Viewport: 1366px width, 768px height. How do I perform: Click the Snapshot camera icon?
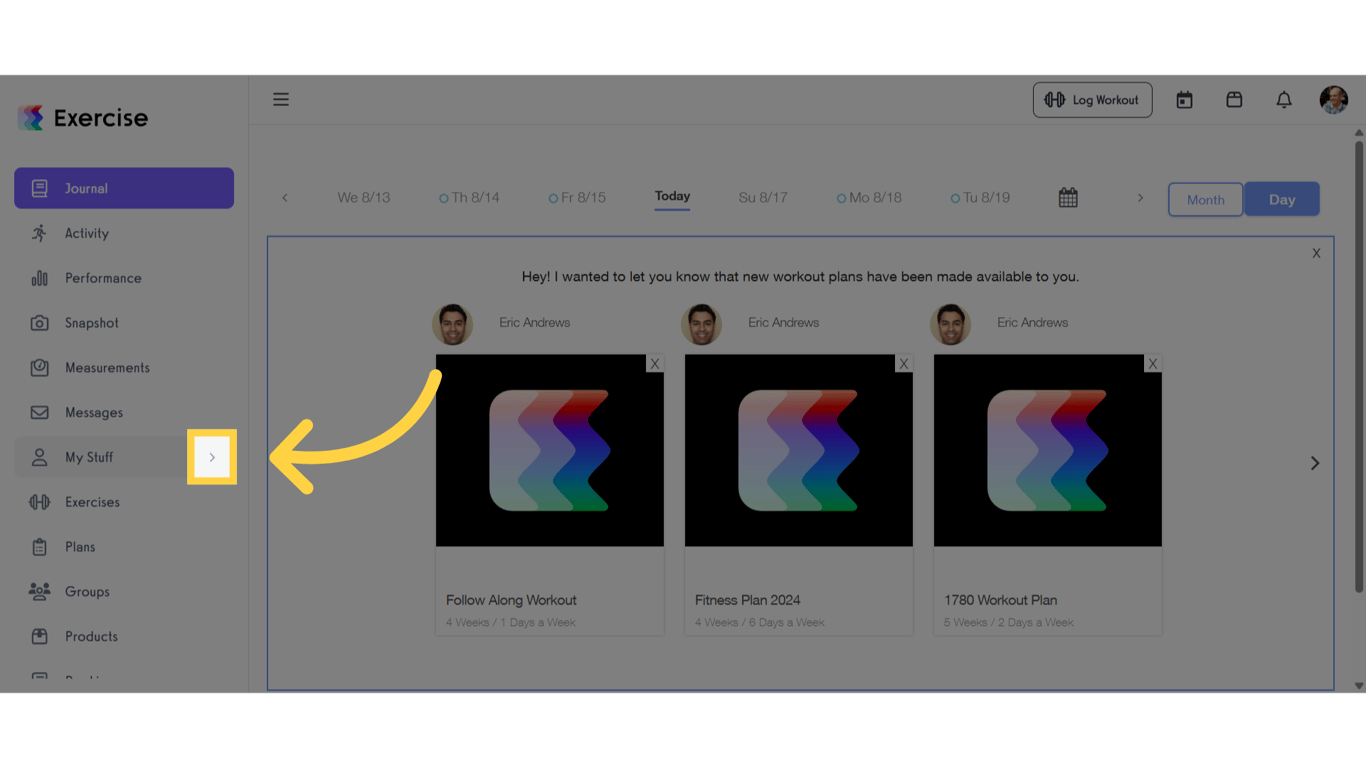[40, 322]
